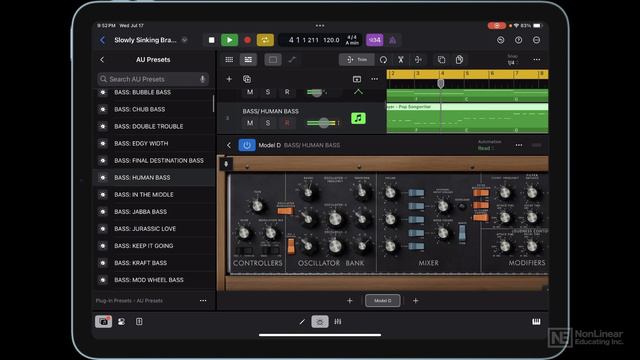Image resolution: width=640 pixels, height=360 pixels.
Task: Click the undo history icon in control bar
Action: coord(500,40)
